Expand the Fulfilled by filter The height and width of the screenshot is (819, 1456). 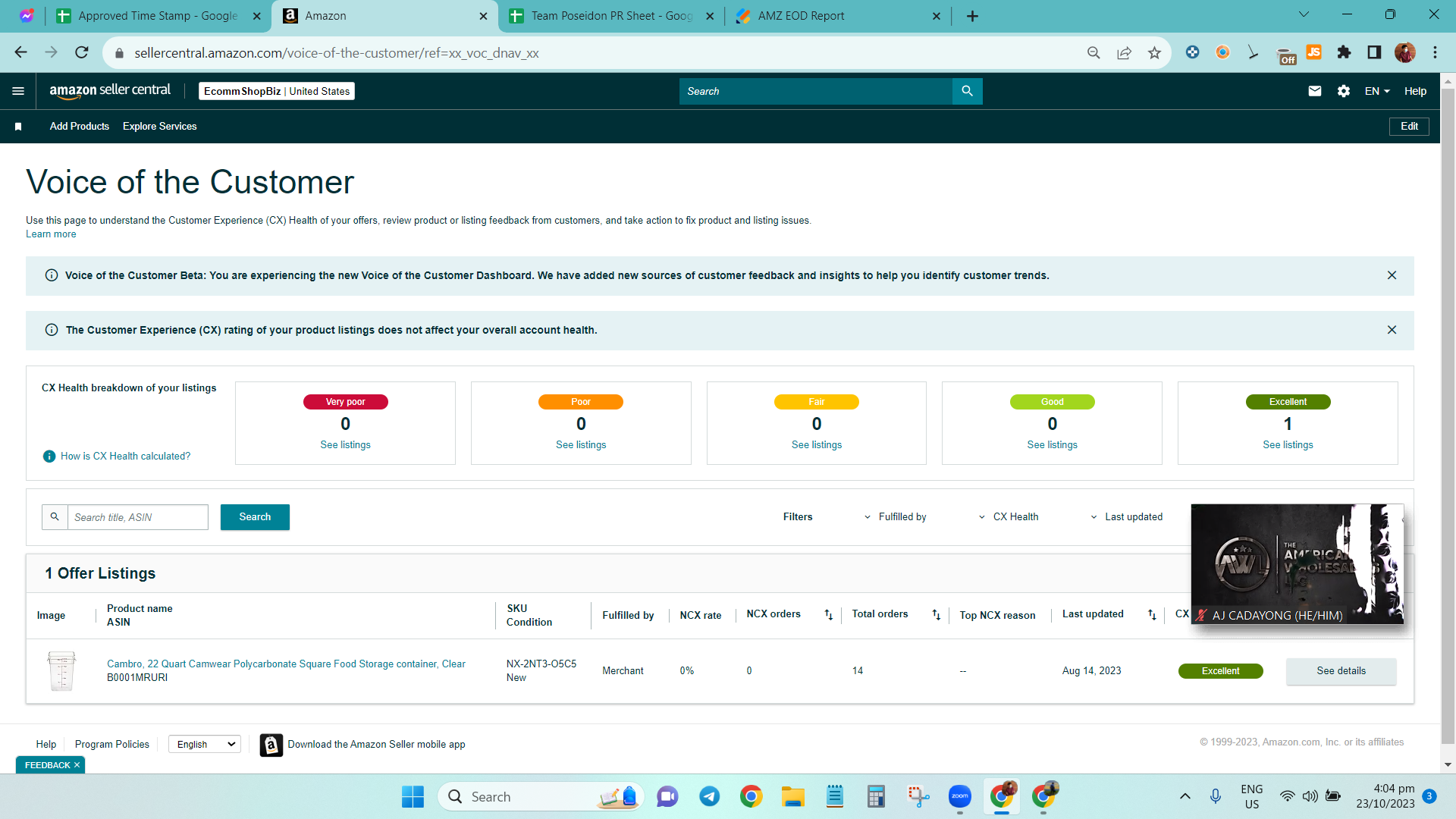coord(895,517)
